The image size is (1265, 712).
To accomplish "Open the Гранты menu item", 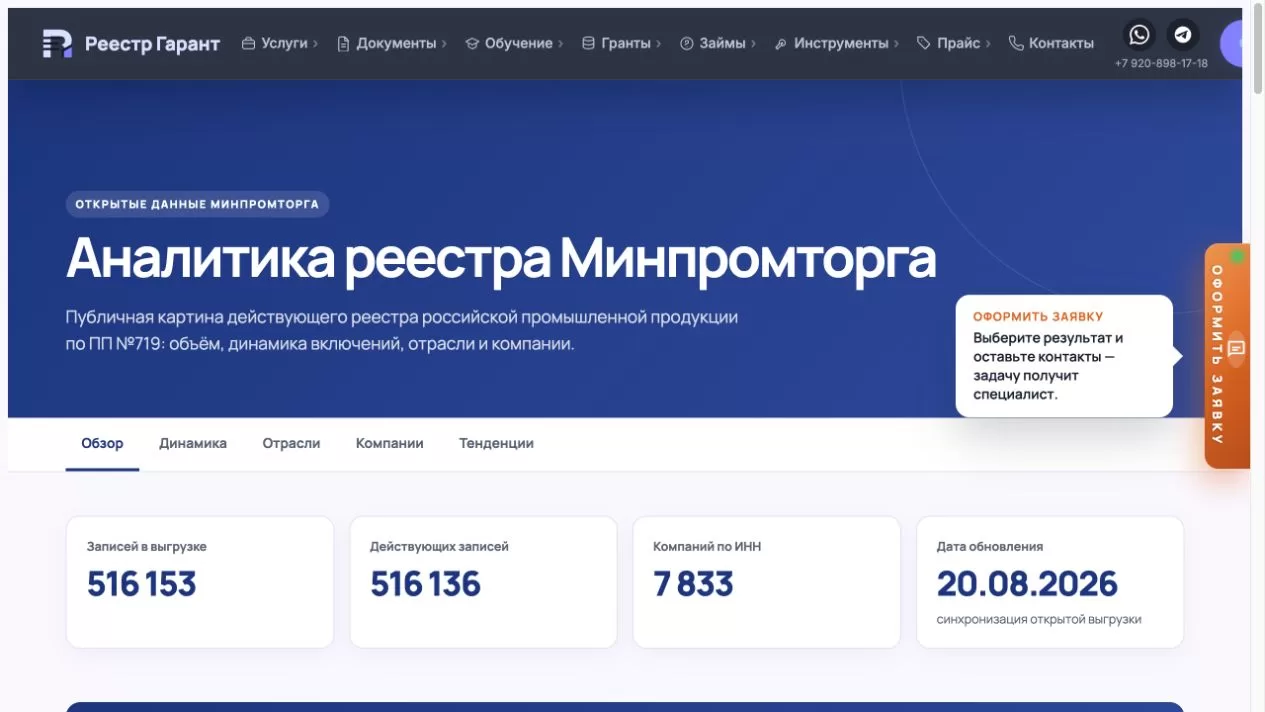I will [626, 44].
